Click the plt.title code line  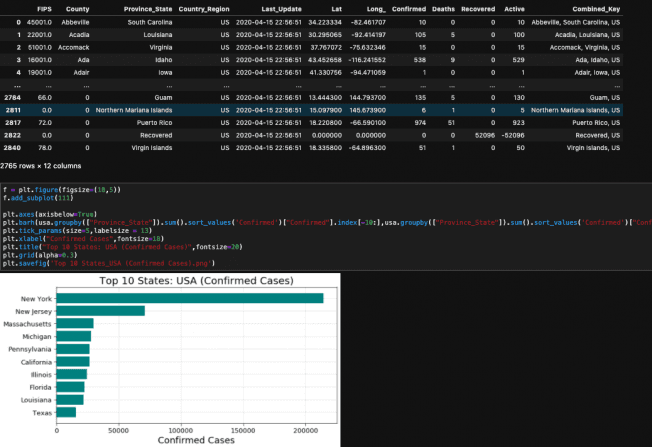pos(122,247)
